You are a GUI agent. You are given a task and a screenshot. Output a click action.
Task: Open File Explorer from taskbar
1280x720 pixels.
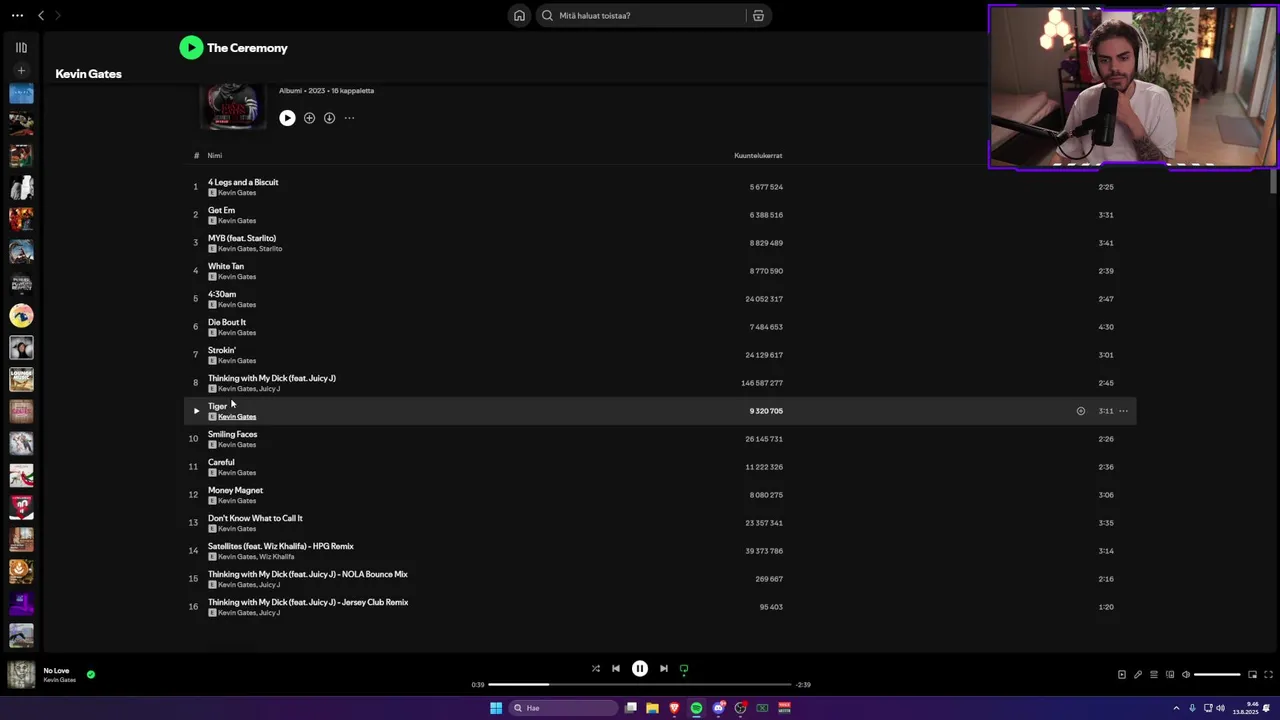pyautogui.click(x=652, y=708)
